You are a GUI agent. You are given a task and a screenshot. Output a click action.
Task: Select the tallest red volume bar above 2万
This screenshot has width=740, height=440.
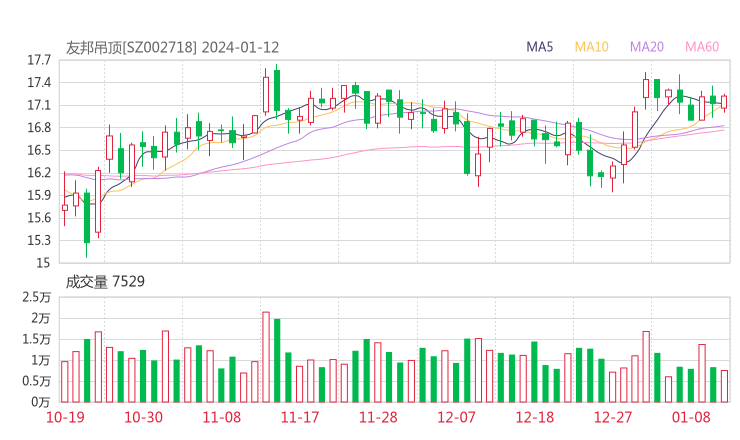tap(266, 357)
